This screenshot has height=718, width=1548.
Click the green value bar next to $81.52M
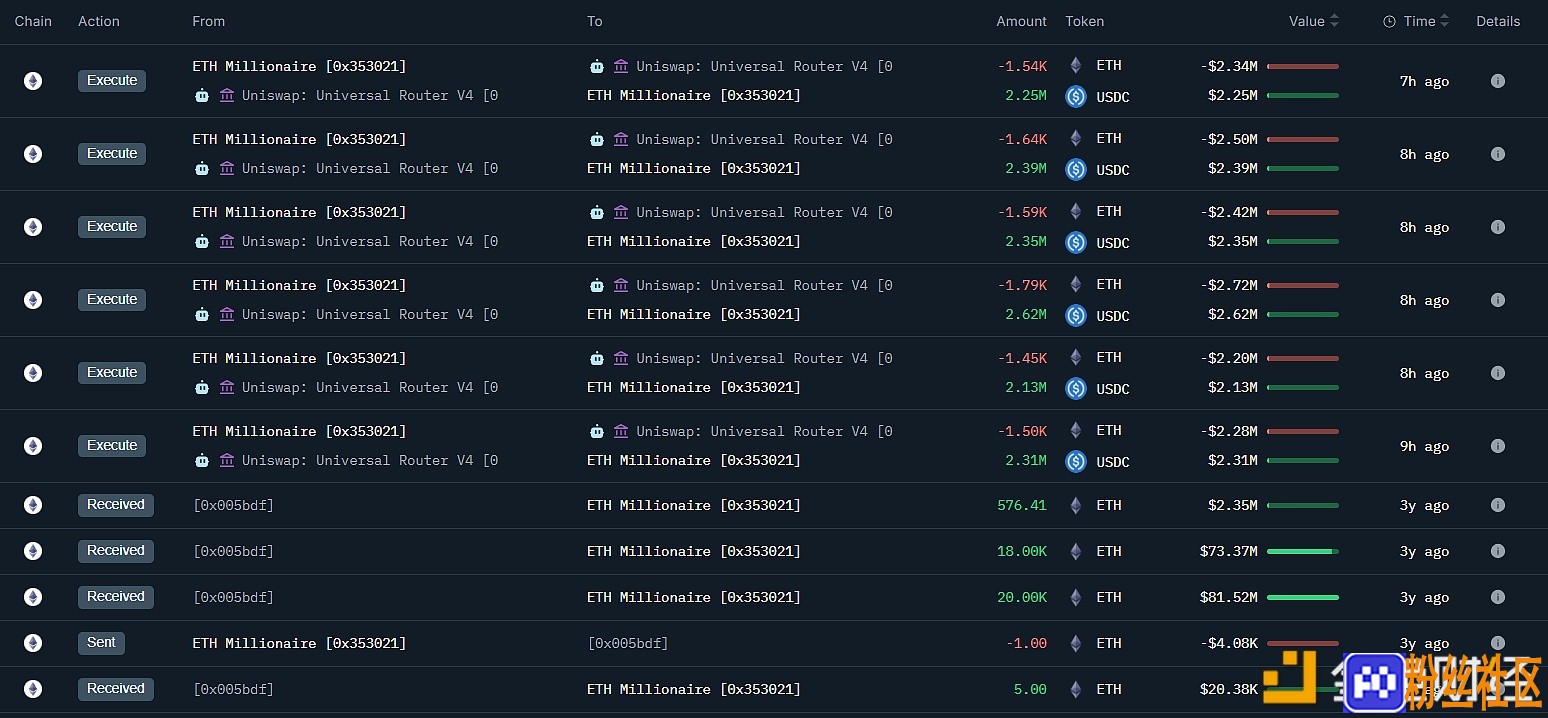click(x=1302, y=597)
